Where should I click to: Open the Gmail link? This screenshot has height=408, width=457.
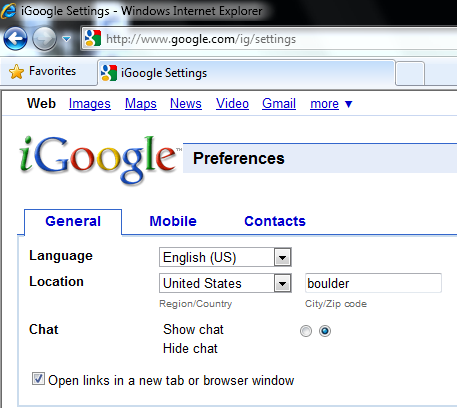coord(279,104)
